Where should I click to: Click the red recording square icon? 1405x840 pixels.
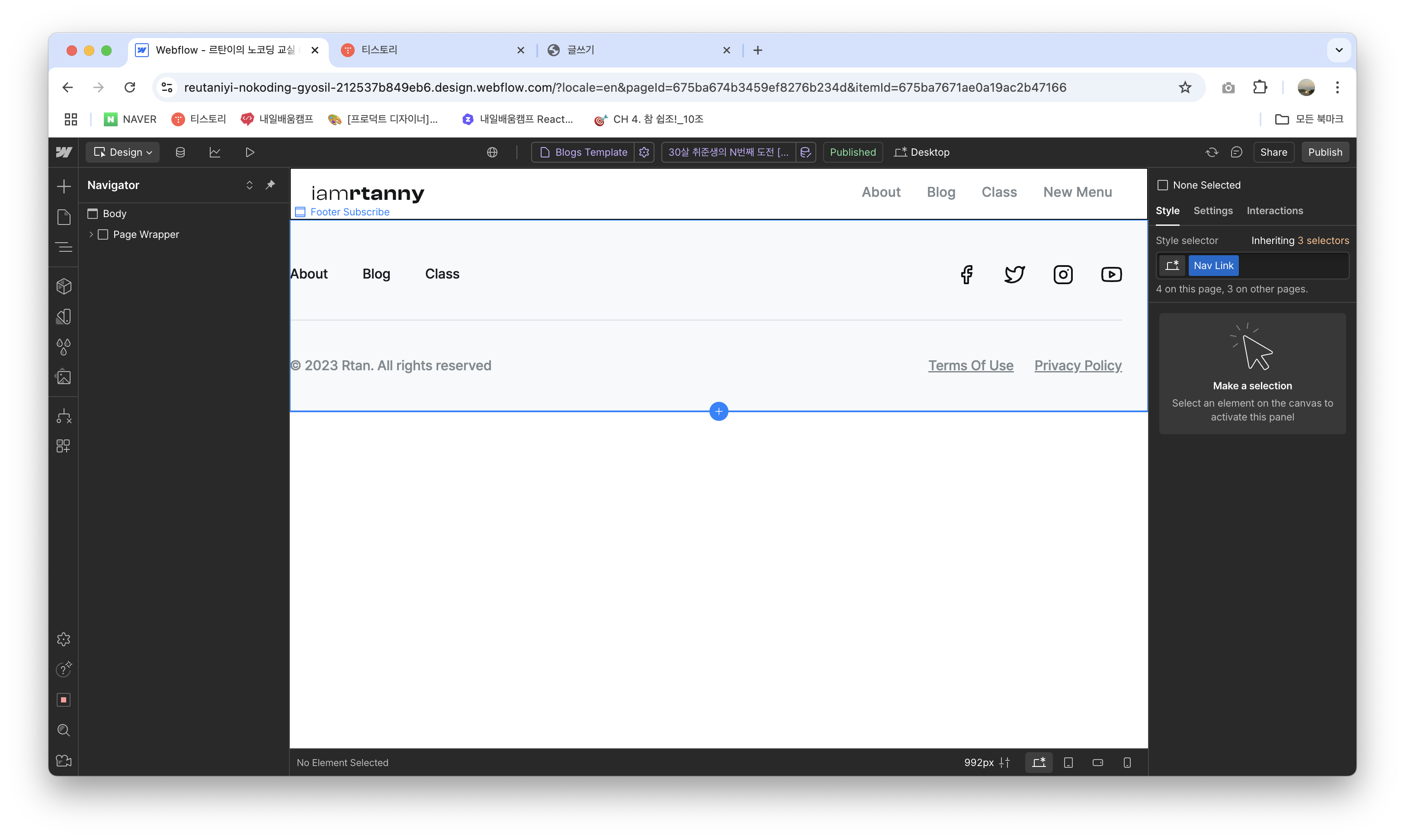coord(64,700)
